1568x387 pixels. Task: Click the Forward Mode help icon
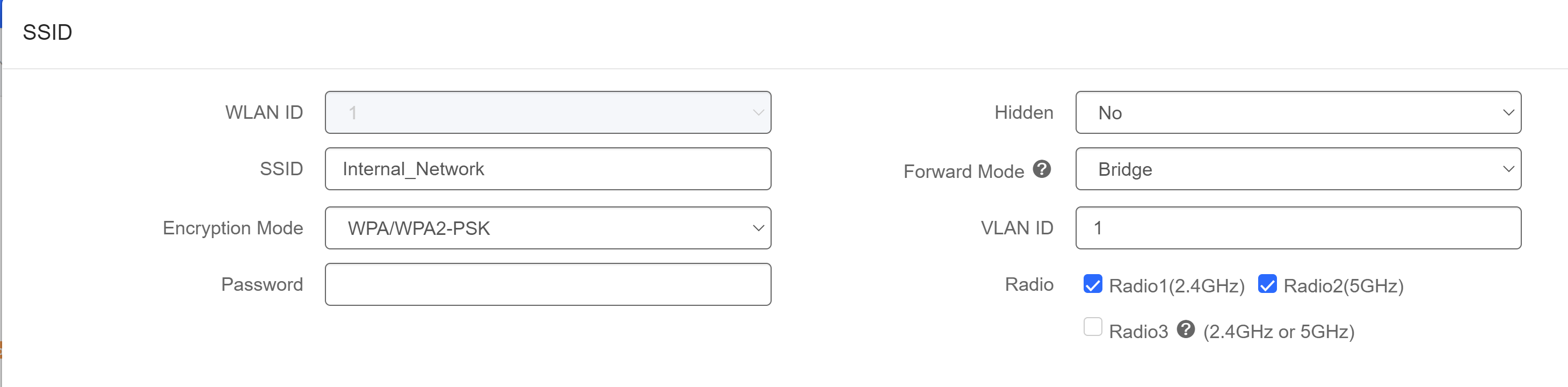pos(1041,169)
